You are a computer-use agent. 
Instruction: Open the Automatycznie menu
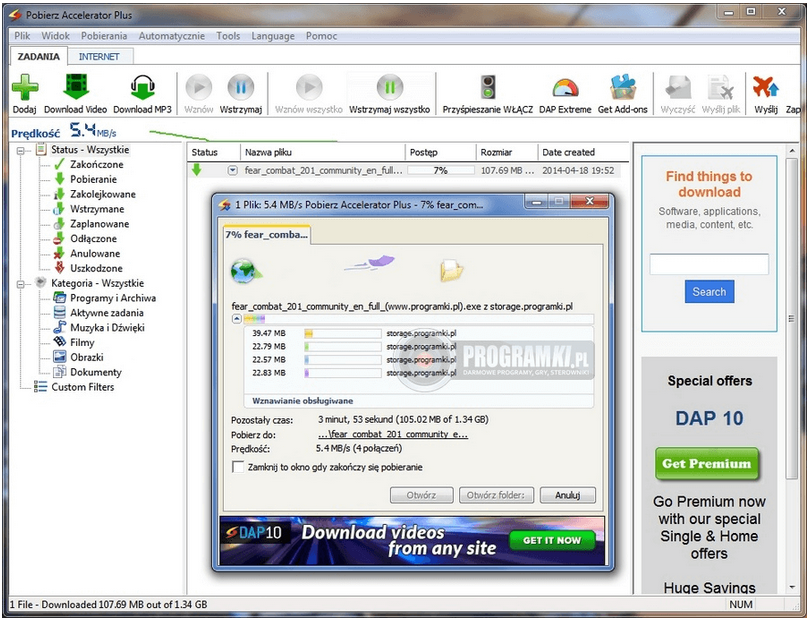point(172,36)
